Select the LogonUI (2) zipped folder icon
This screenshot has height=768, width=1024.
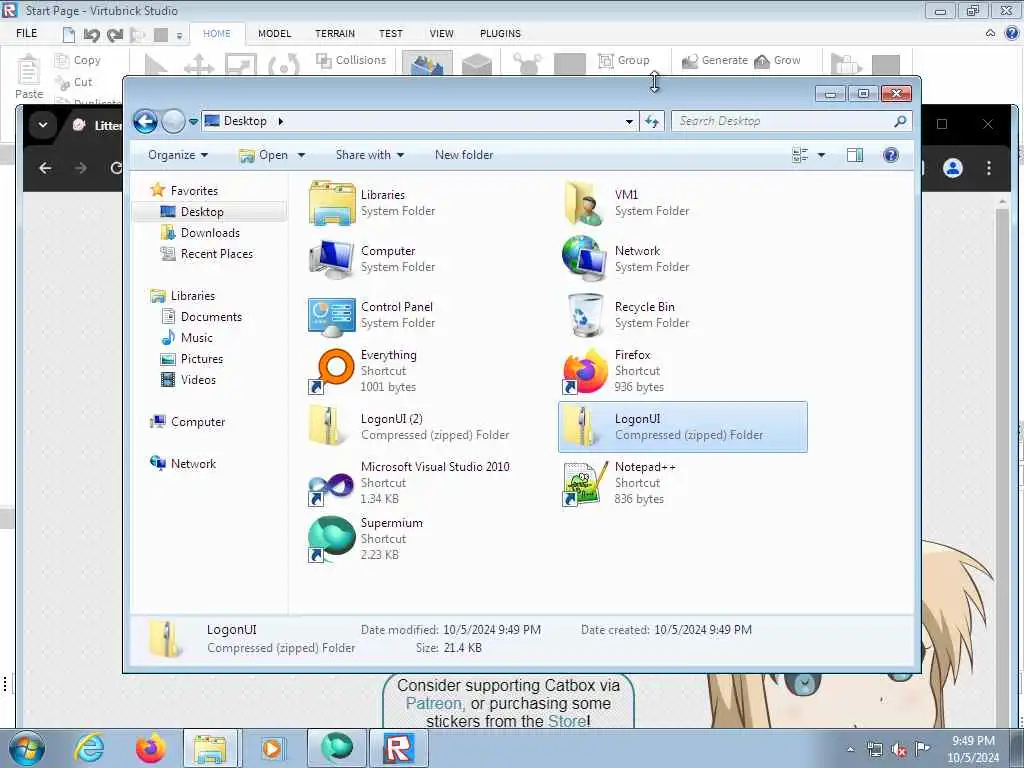click(327, 426)
